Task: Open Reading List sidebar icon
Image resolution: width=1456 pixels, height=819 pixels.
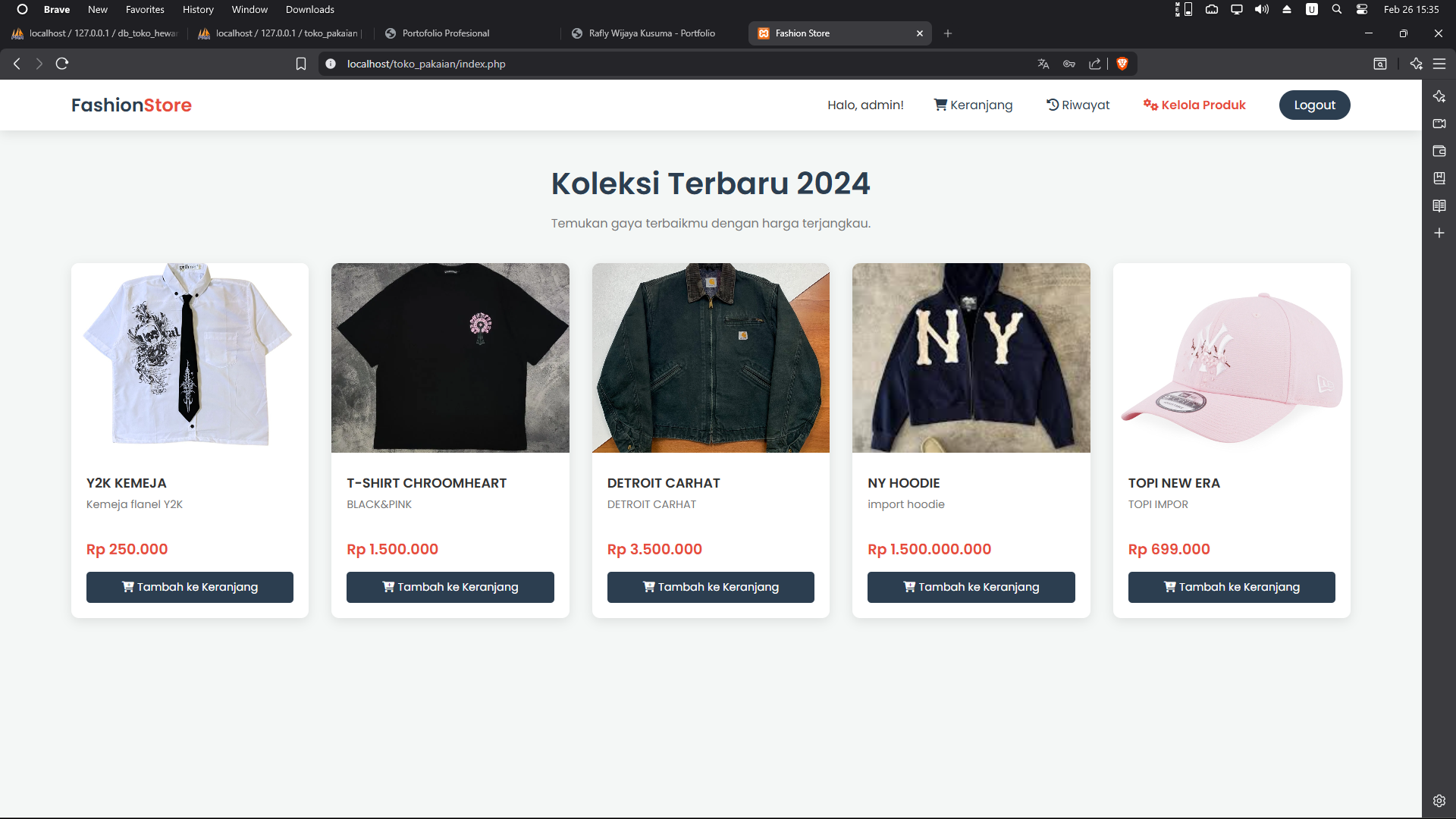Action: [1439, 206]
